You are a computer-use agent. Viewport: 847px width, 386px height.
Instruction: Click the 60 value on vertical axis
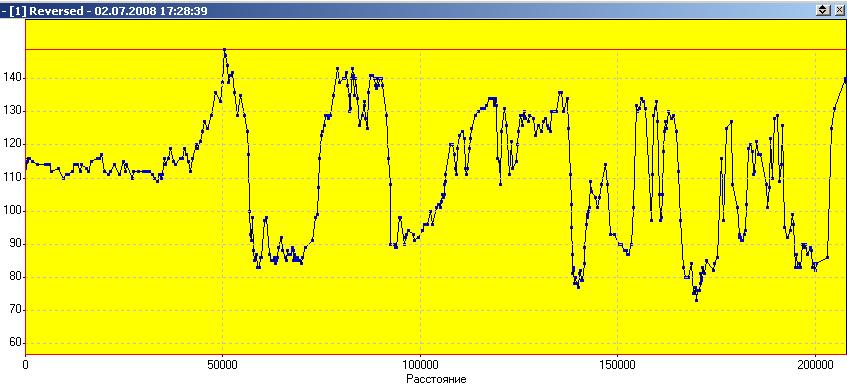(x=14, y=343)
